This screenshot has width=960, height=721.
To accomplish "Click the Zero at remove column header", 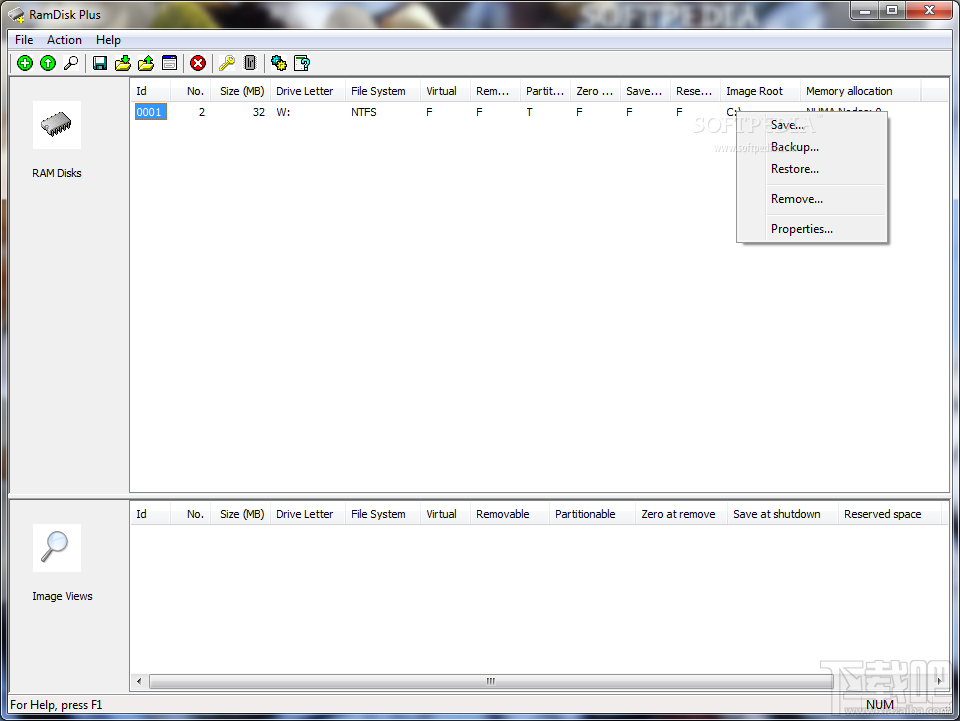I will (681, 514).
